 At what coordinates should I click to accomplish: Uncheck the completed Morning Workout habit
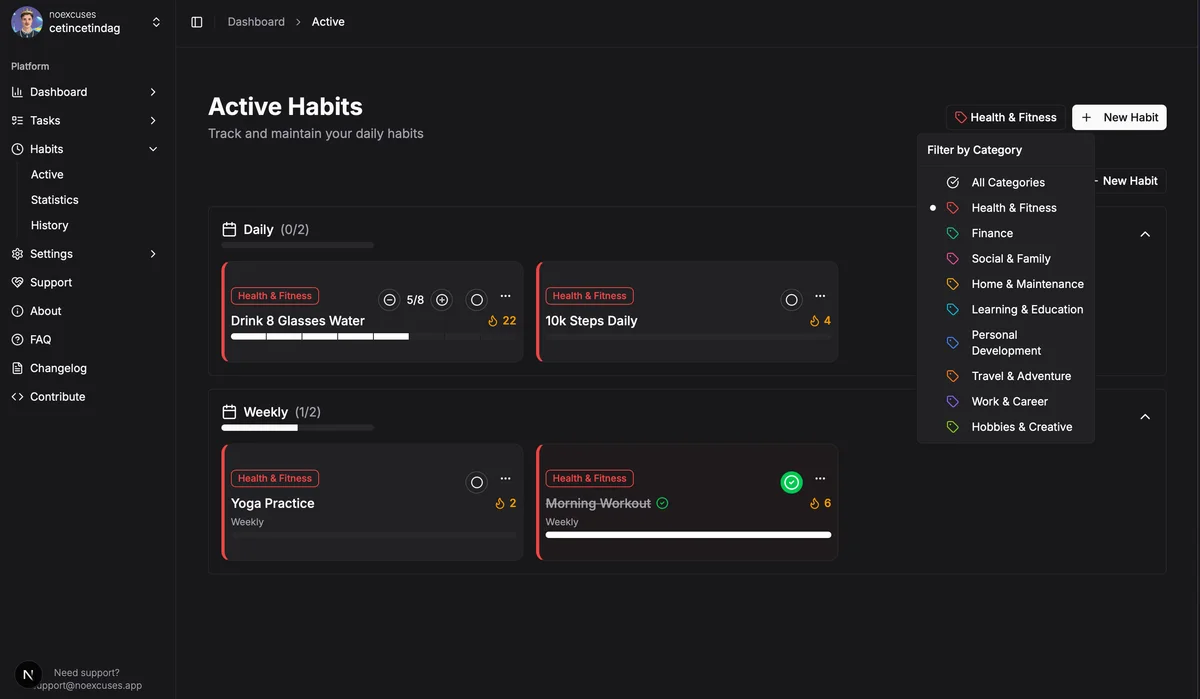pos(791,482)
